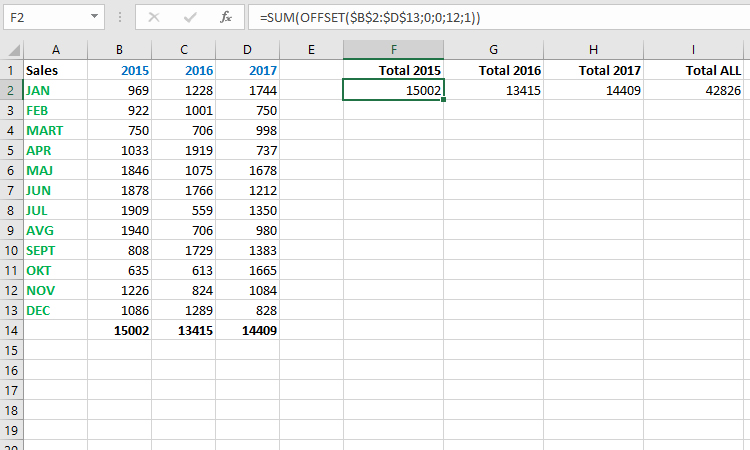Open the Insert Function fx dialog
Screen dimensions: 750x450
(x=226, y=17)
